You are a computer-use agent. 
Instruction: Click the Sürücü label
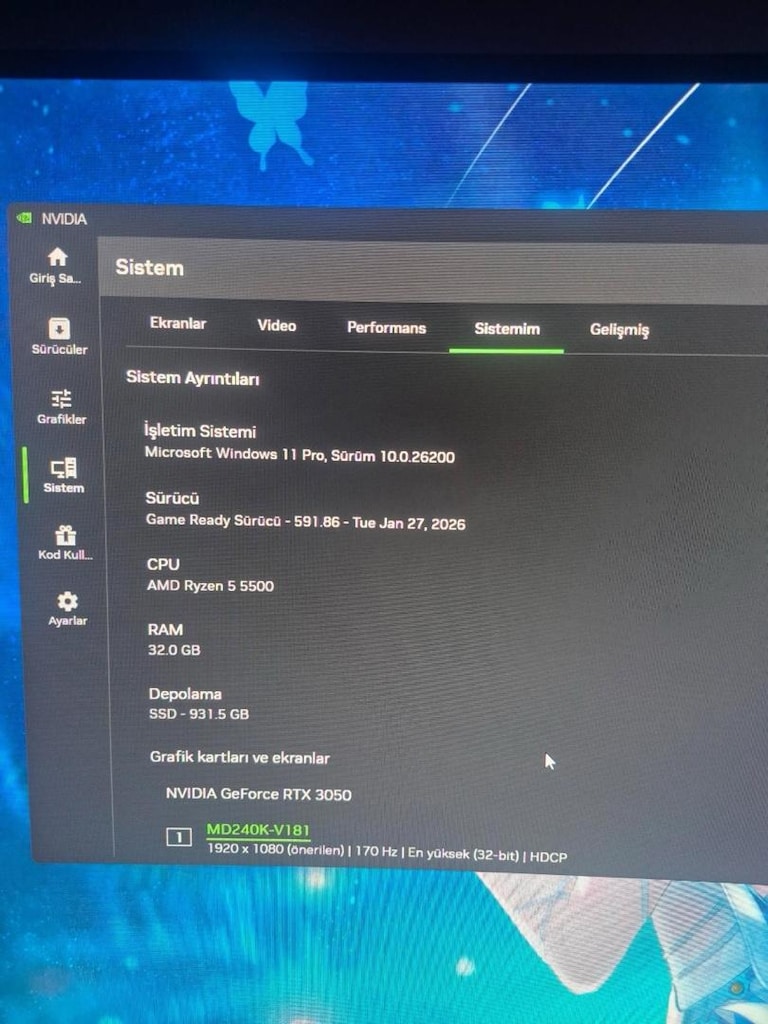click(172, 498)
